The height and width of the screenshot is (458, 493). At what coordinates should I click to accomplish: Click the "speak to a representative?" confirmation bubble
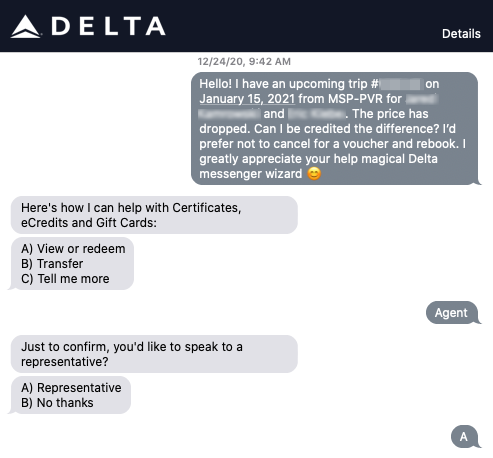pos(154,354)
